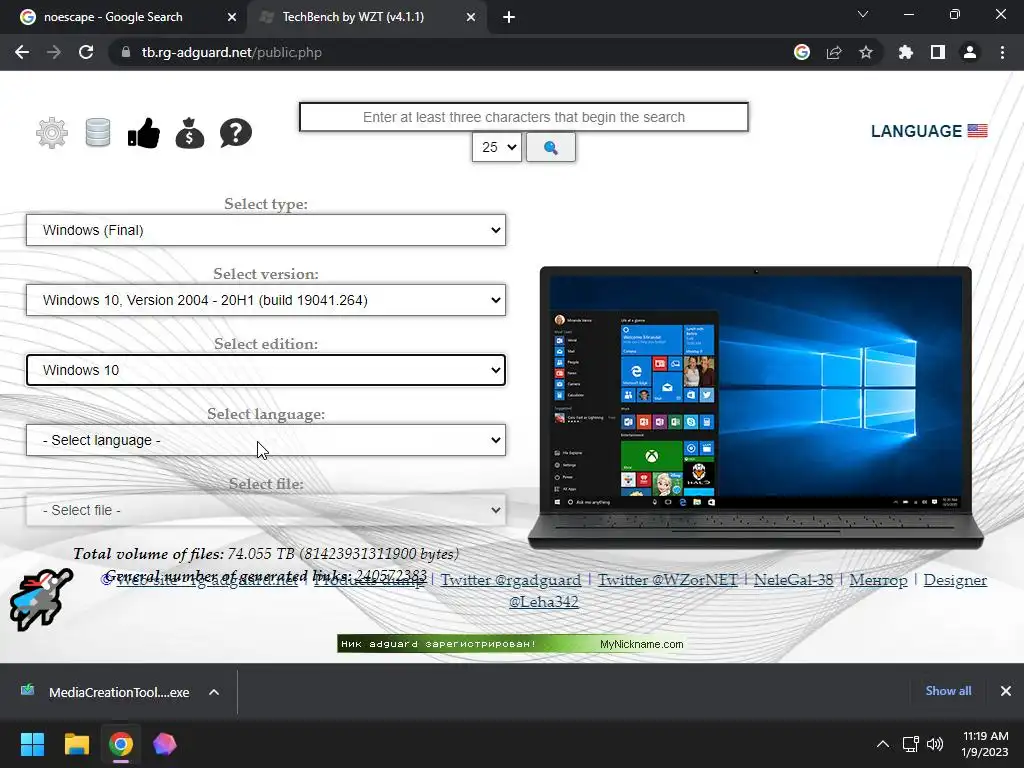Image resolution: width=1024 pixels, height=768 pixels.
Task: Click the MyNickname.com banner
Action: (511, 644)
